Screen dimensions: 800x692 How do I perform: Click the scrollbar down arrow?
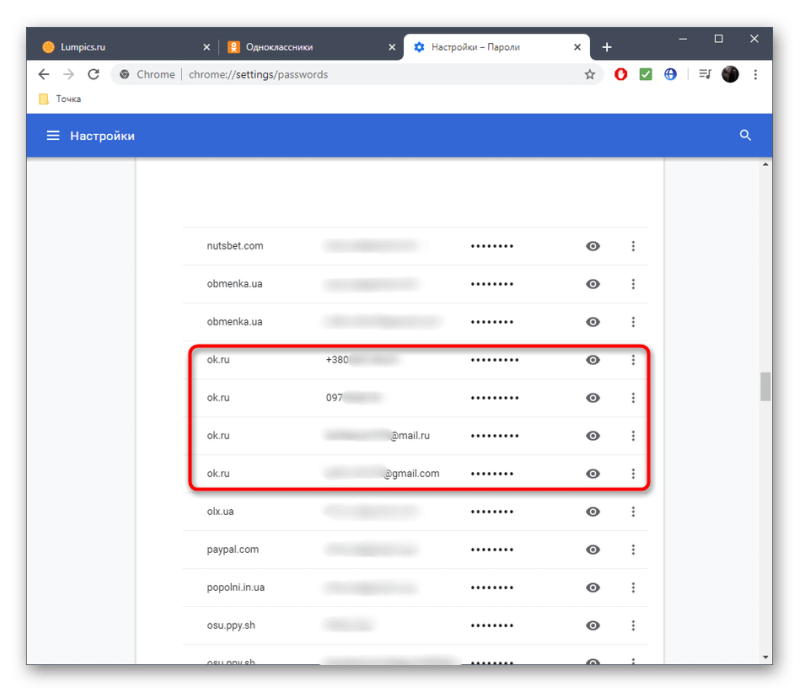(x=765, y=657)
